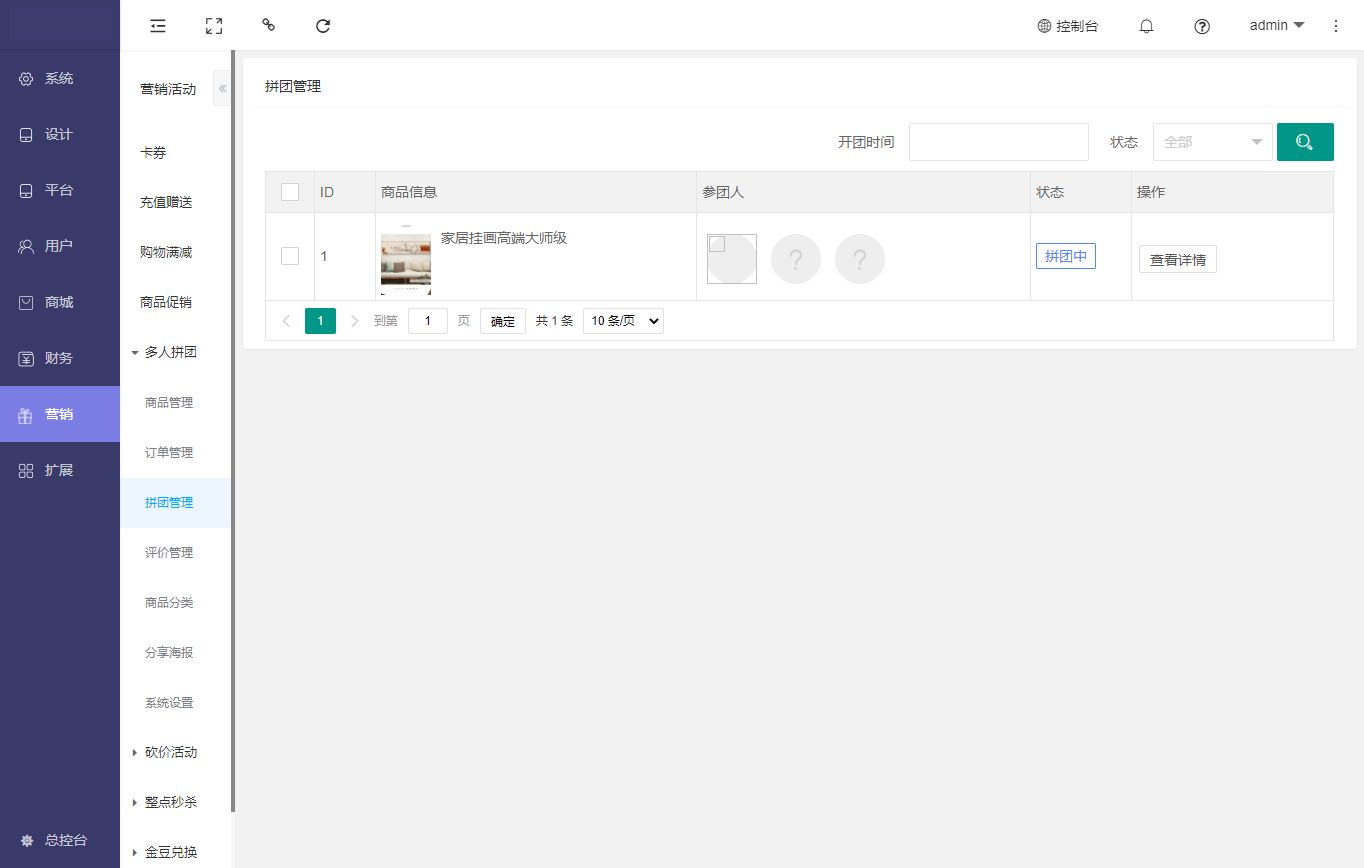1364x868 pixels.
Task: Click the 查看详情 button
Action: (x=1177, y=260)
